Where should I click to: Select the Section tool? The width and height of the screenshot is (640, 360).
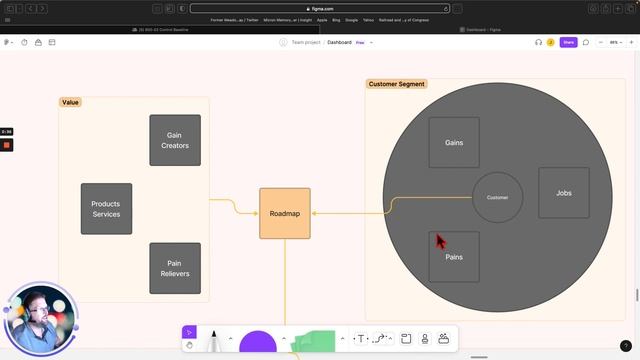coord(406,338)
